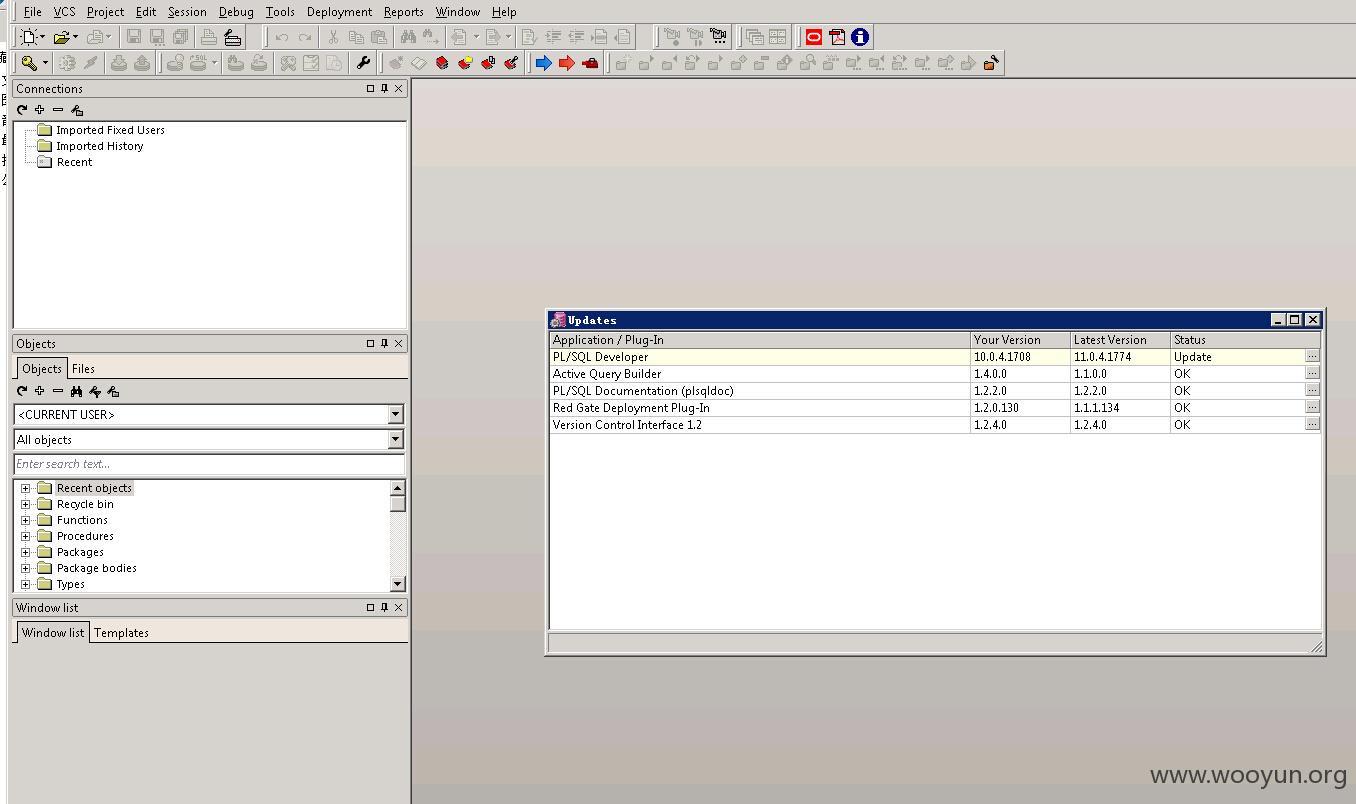Open the Tools menu
This screenshot has width=1356, height=804.
coord(280,12)
